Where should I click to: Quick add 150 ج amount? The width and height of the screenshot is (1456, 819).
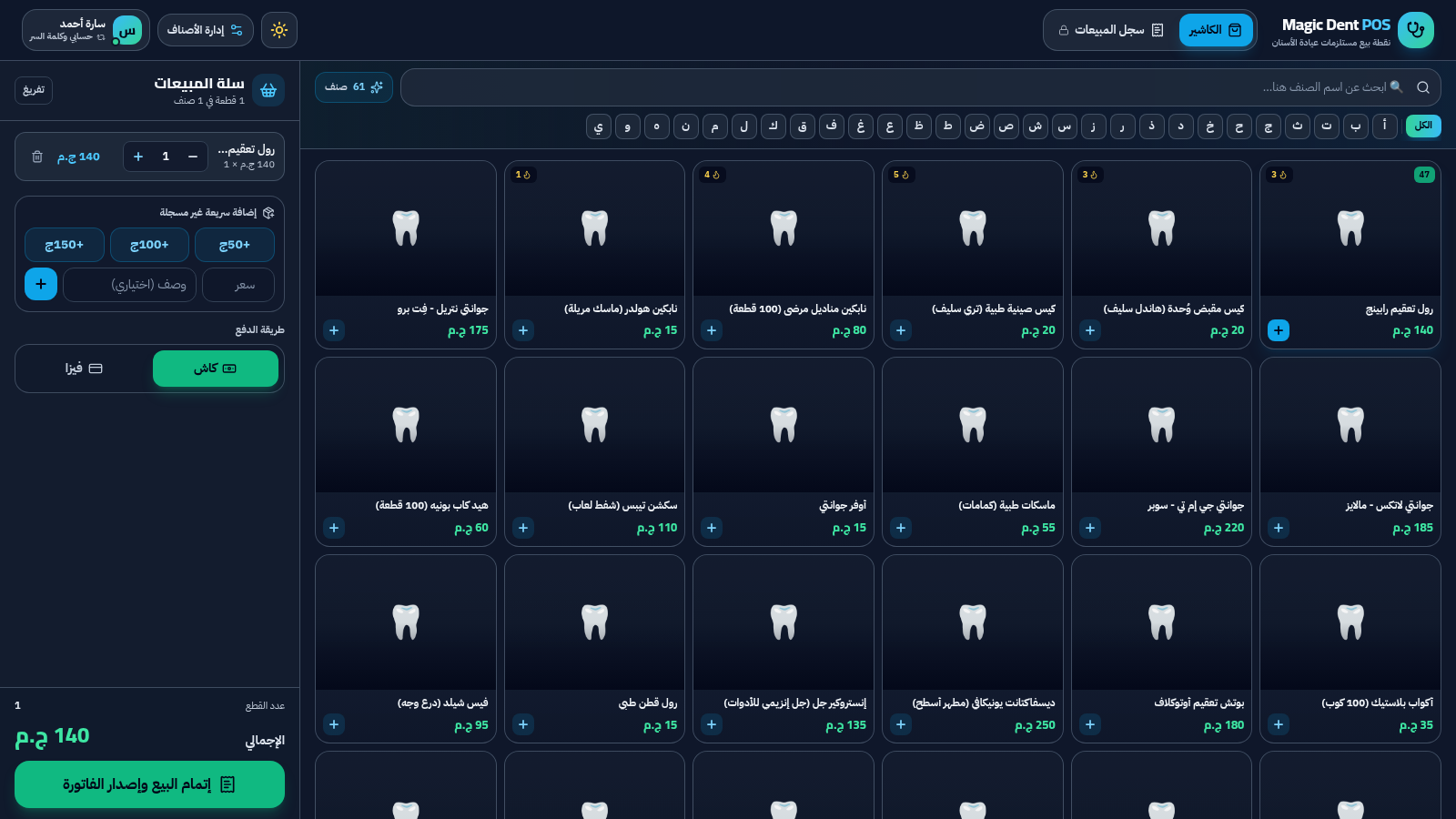65,245
